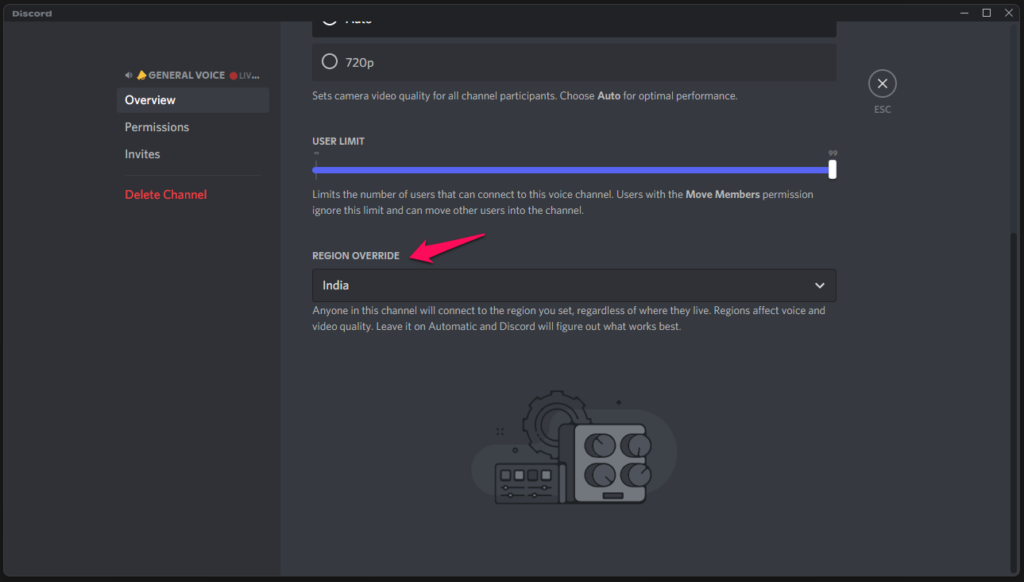Click the white User Limit slider handle
Image resolution: width=1024 pixels, height=582 pixels.
(x=832, y=170)
